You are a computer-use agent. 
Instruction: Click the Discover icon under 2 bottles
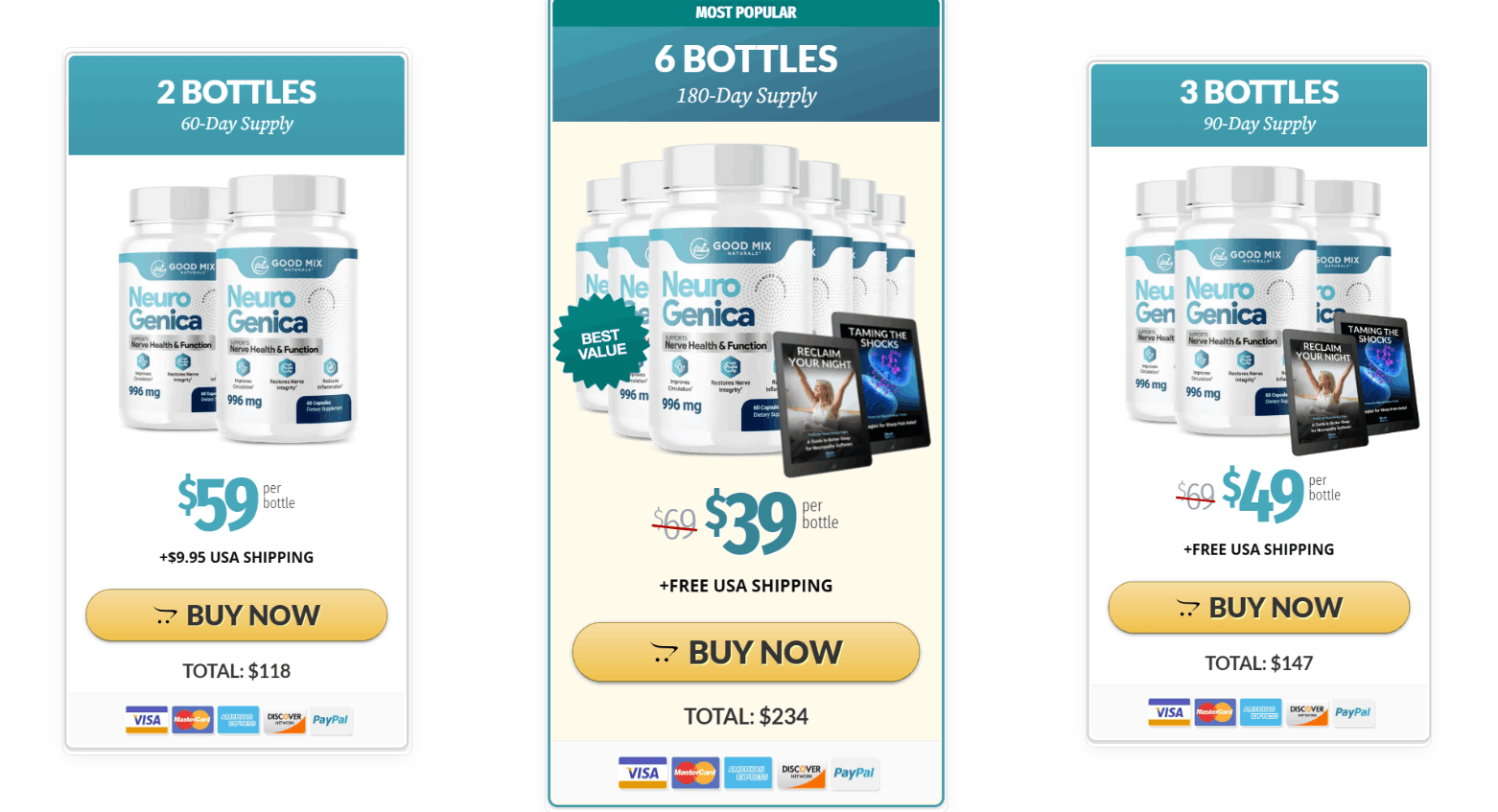point(285,720)
